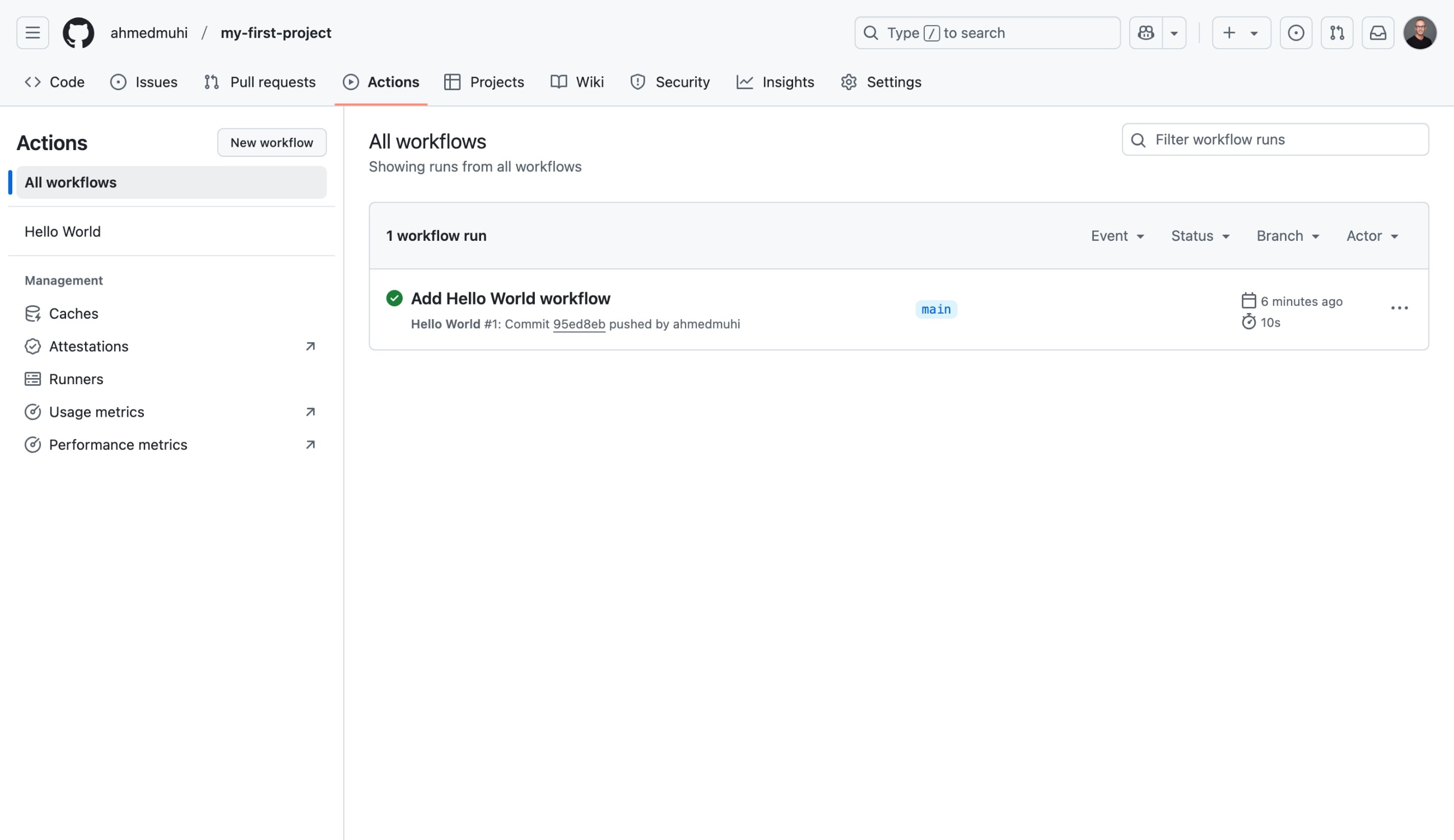Open Performance metrics under Management
The height and width of the screenshot is (840, 1454).
(171, 445)
